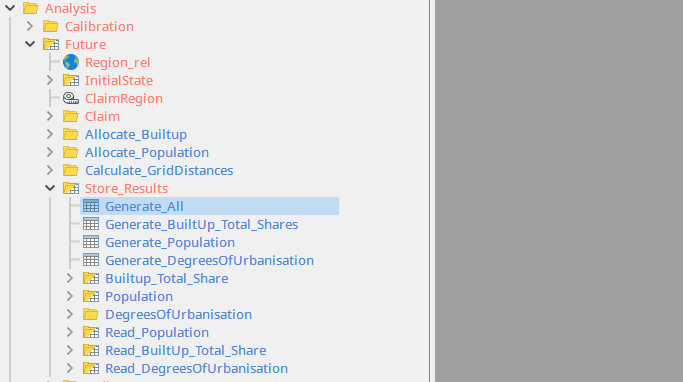
Task: Select the Builtup_Total_Share item
Action: 167,278
